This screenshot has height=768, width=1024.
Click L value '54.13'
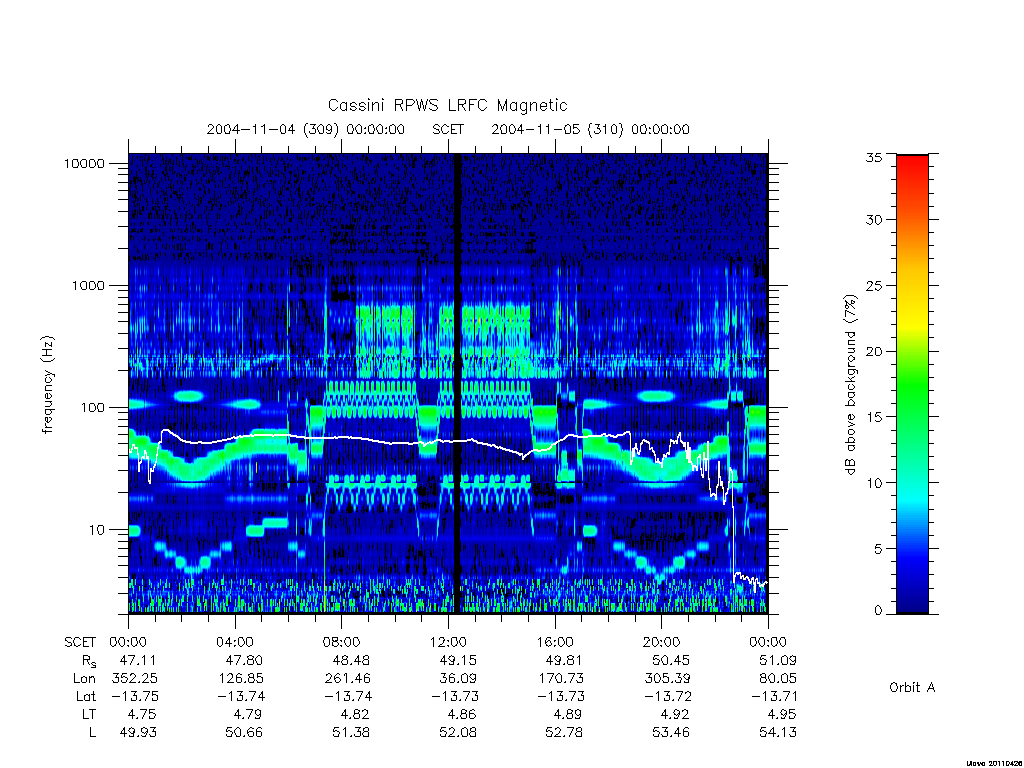[x=778, y=732]
